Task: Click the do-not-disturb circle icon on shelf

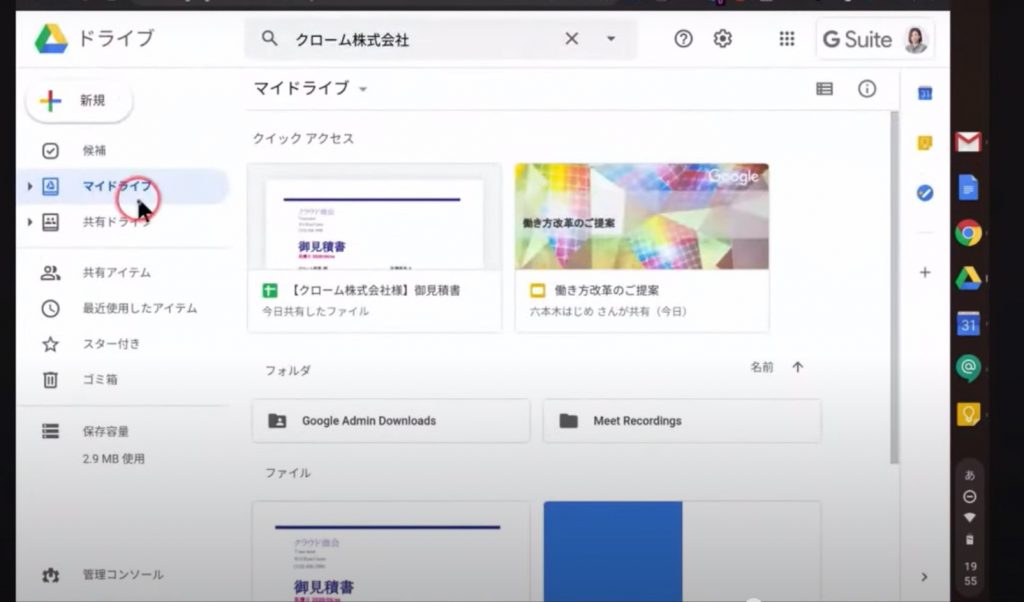Action: [970, 497]
